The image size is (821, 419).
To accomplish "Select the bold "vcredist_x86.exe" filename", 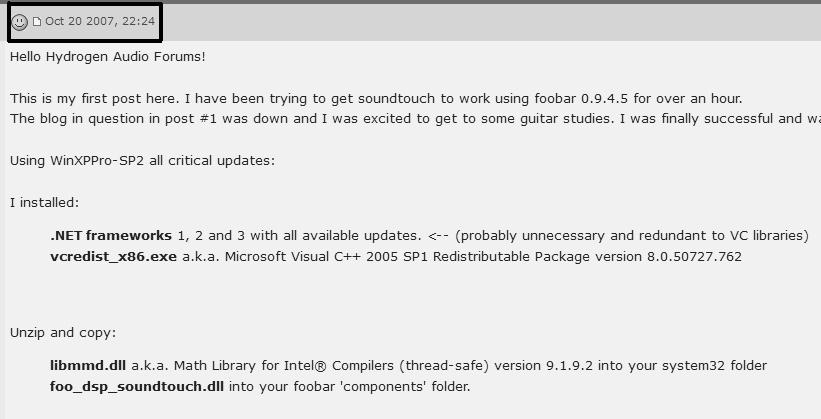I will coord(113,256).
